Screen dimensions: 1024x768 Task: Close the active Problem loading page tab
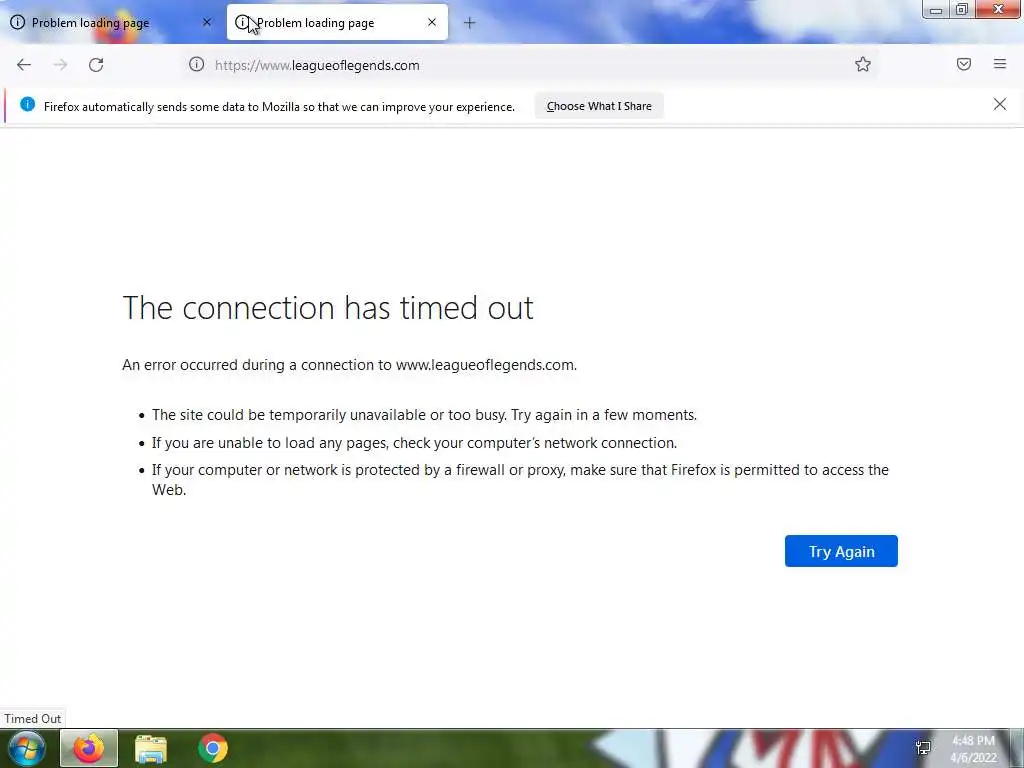pyautogui.click(x=432, y=22)
